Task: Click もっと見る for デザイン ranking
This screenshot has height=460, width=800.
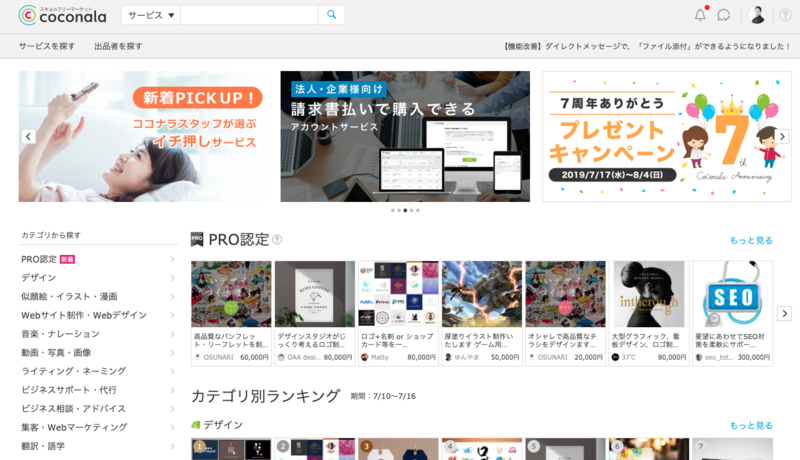Action: coord(751,425)
